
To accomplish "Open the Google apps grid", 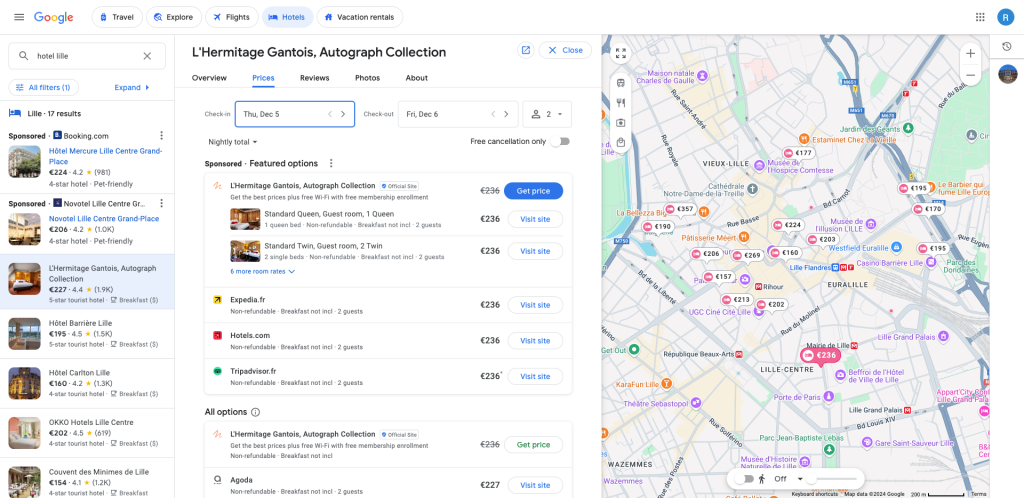I will coord(980,17).
